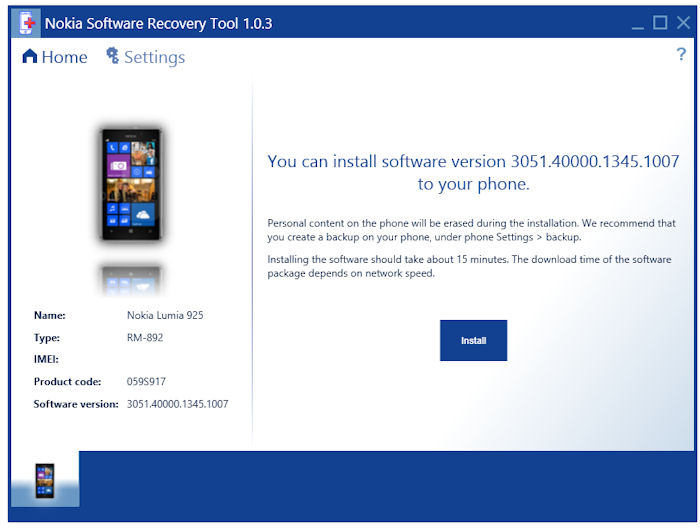Viewport: 700px width, 531px height.
Task: Click the window title 'Nokia Software Recovery Tool 1.0.3'
Action: pyautogui.click(x=158, y=23)
